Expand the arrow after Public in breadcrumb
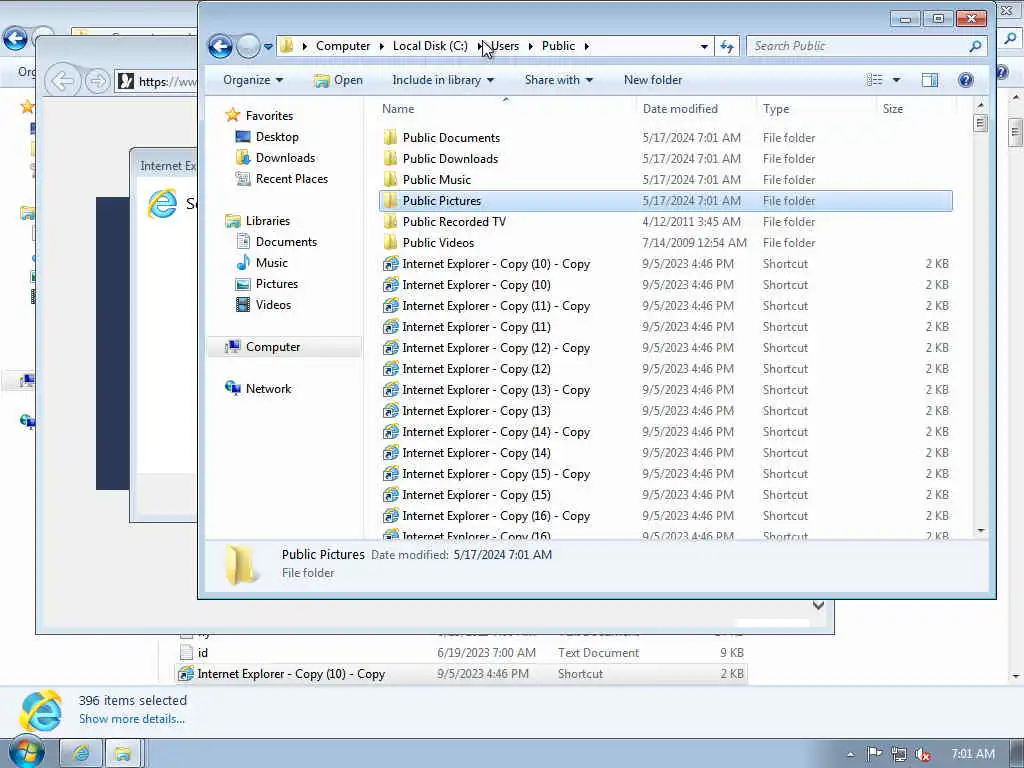The height and width of the screenshot is (768, 1024). [586, 46]
